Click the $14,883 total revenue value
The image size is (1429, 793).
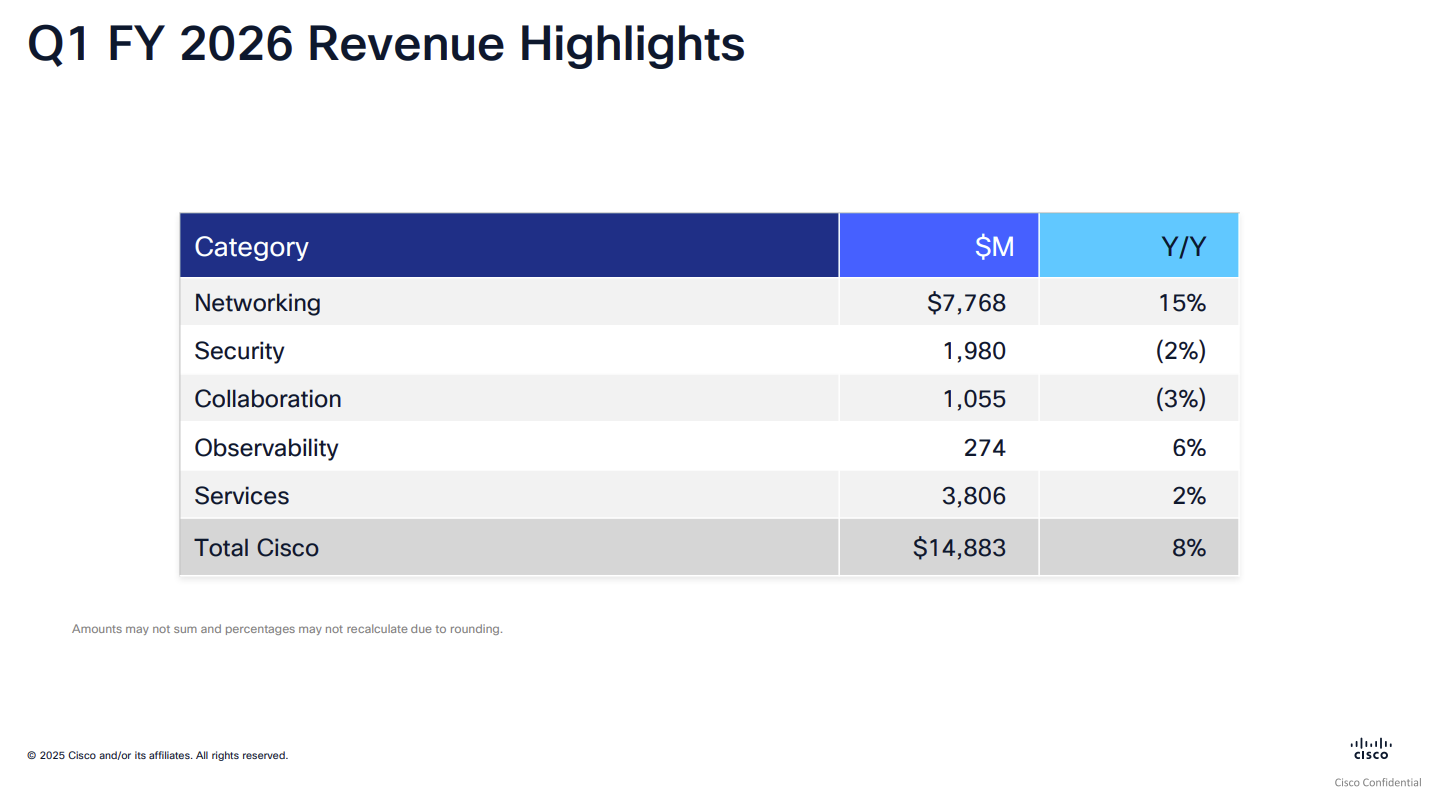tap(959, 548)
